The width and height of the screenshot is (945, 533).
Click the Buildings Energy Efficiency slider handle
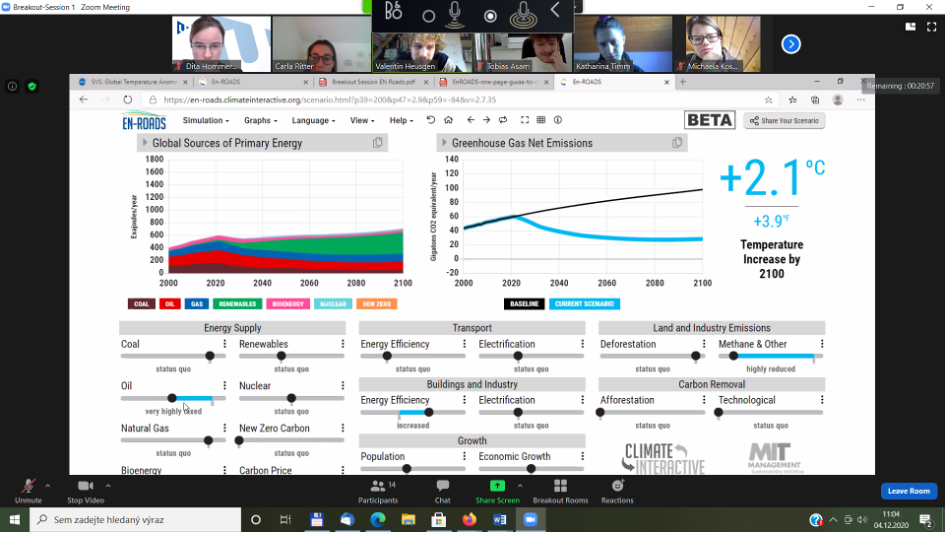point(429,412)
